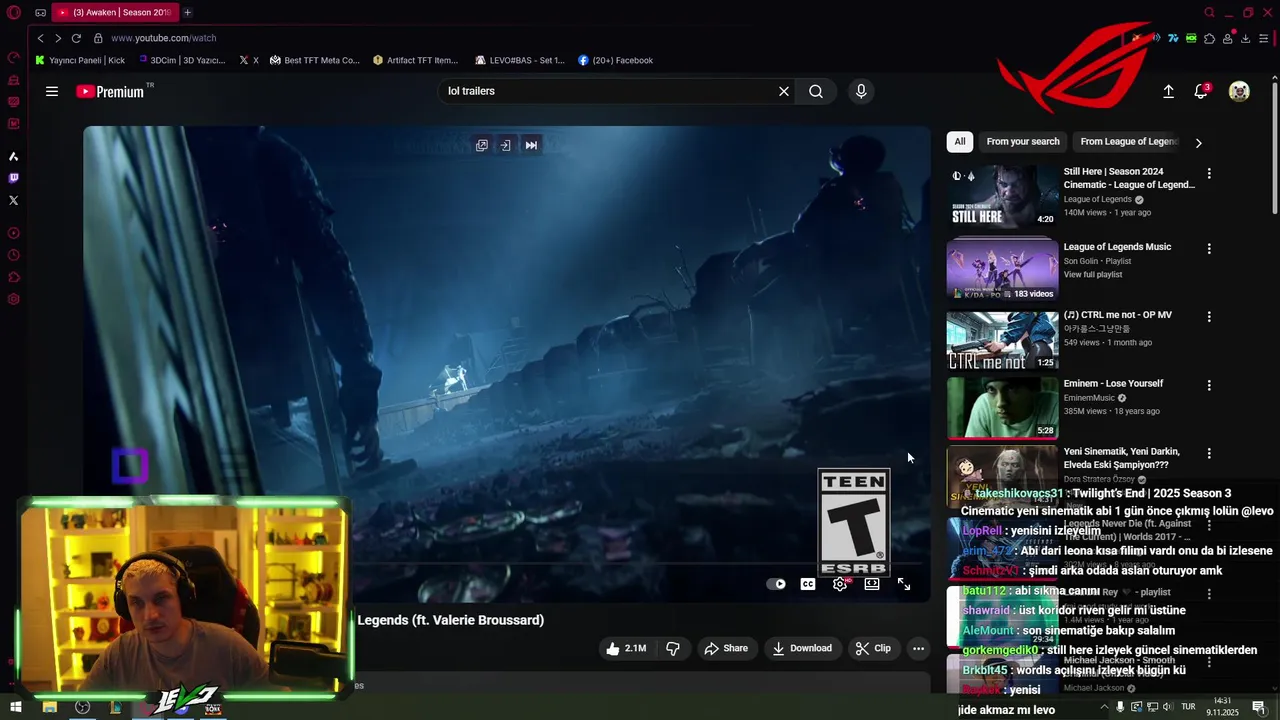This screenshot has width=1280, height=720.
Task: Open File Explorer from taskbar
Action: tap(49, 708)
